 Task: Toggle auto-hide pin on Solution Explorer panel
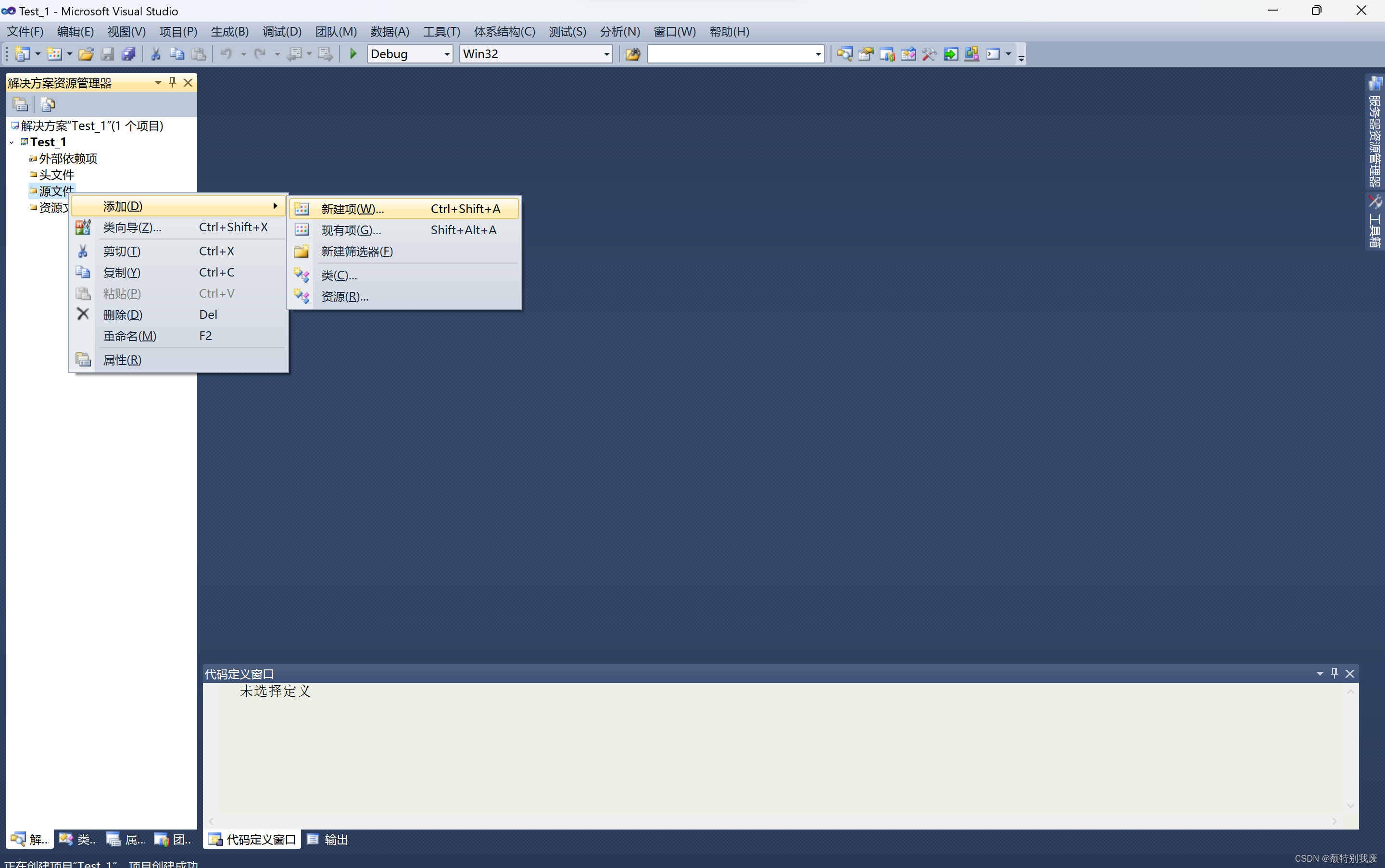(172, 82)
